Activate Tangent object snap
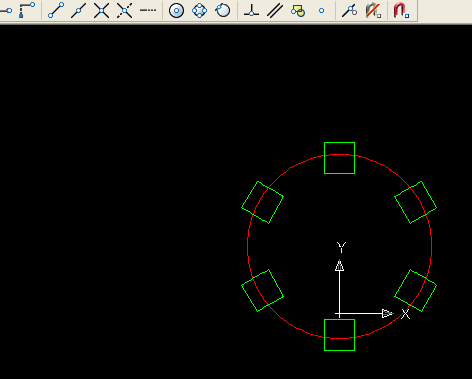The height and width of the screenshot is (379, 472). click(x=223, y=10)
